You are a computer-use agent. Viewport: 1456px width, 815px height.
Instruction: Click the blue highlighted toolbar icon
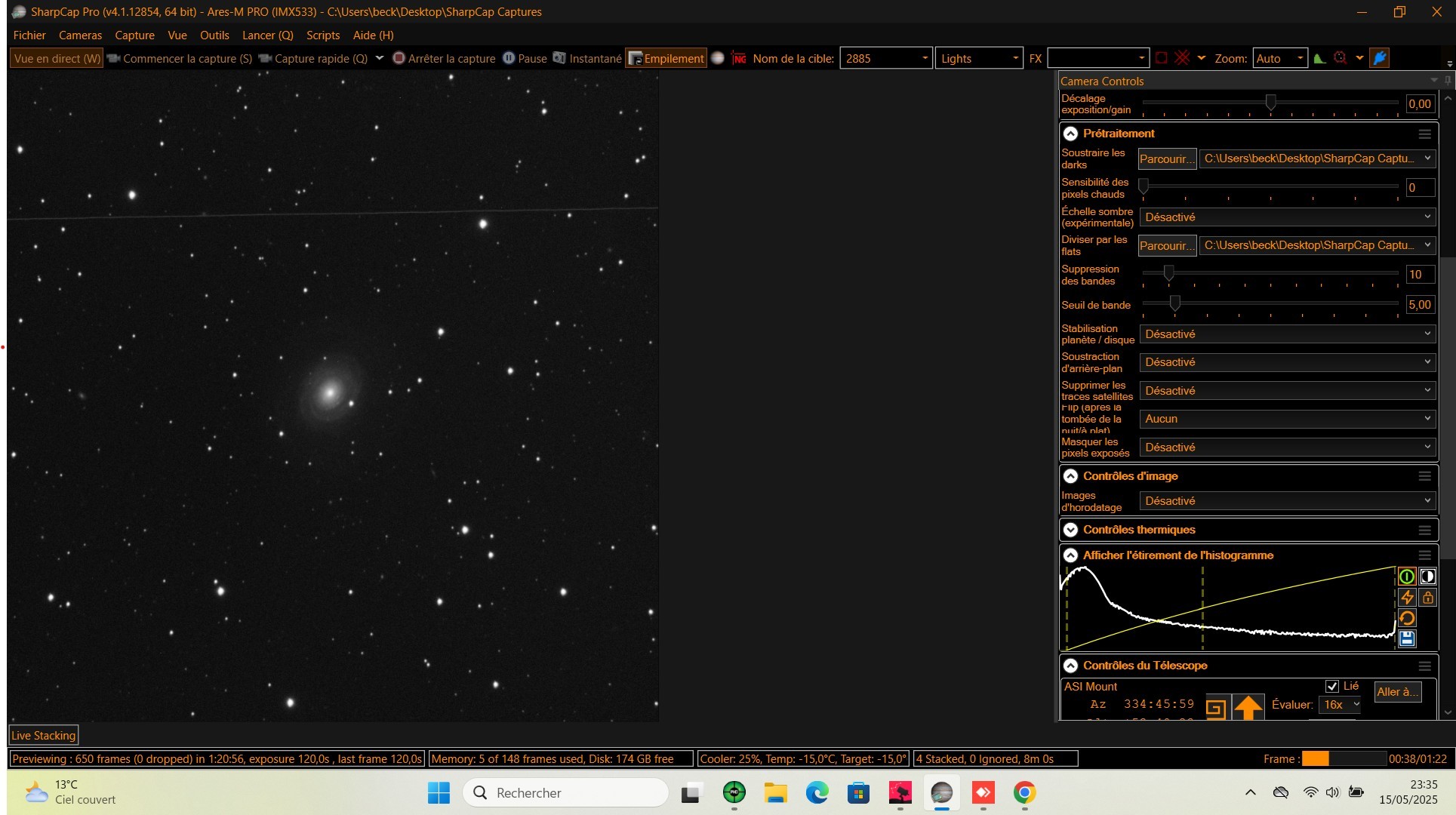(x=1380, y=58)
